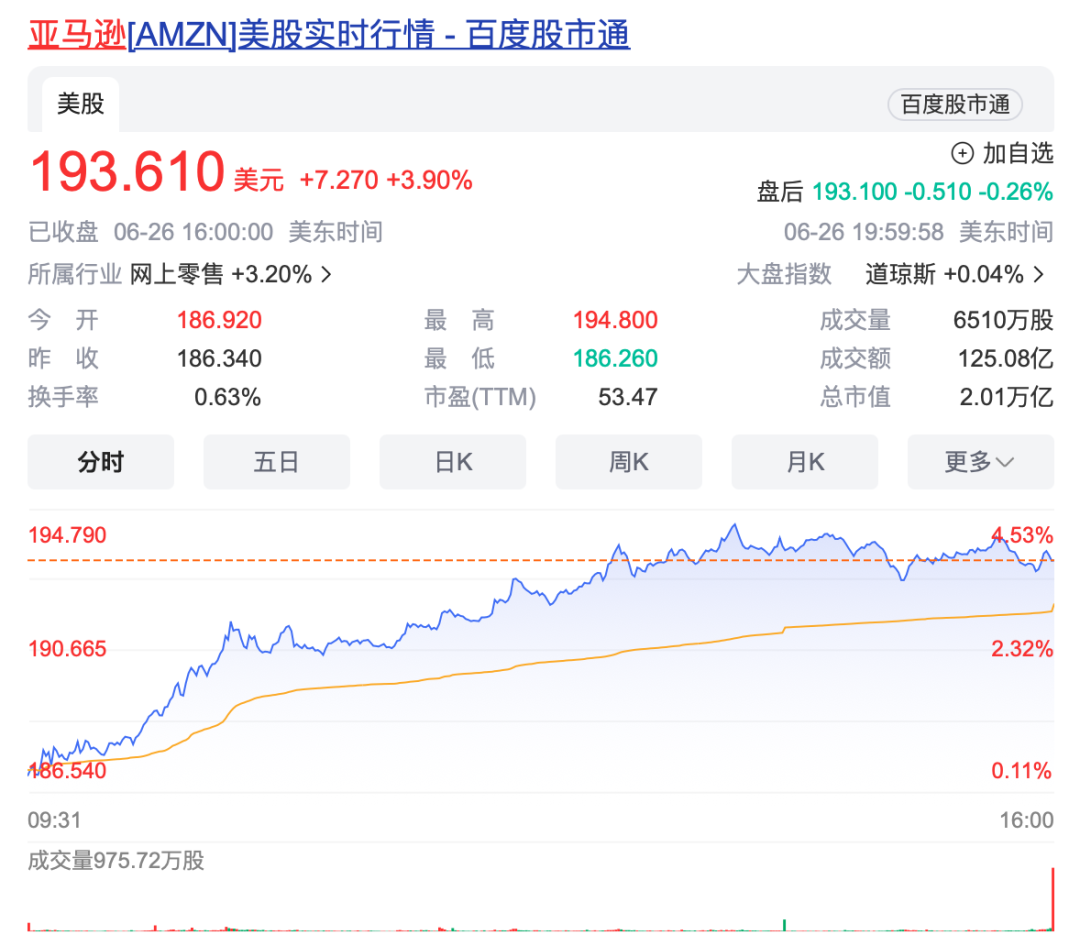Image resolution: width=1080 pixels, height=946 pixels.
Task: Click the chart axis label 190.665
Action: [x=68, y=649]
